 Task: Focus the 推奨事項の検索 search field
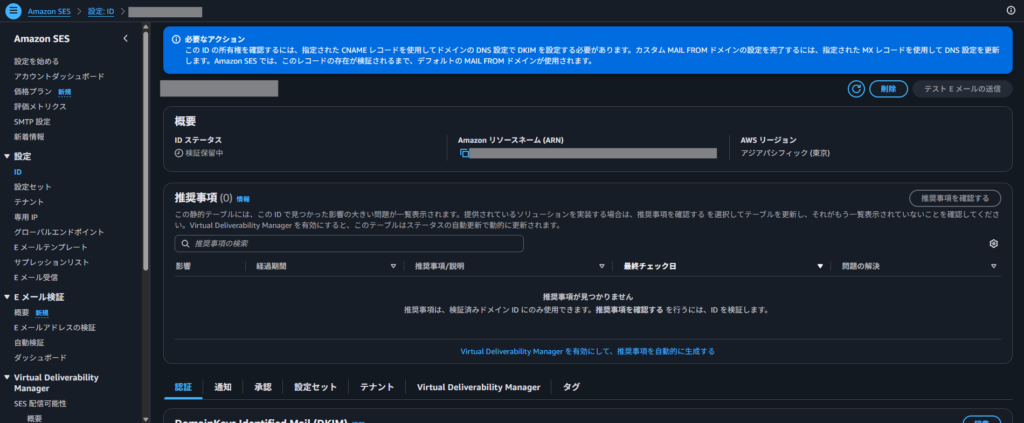tap(349, 243)
